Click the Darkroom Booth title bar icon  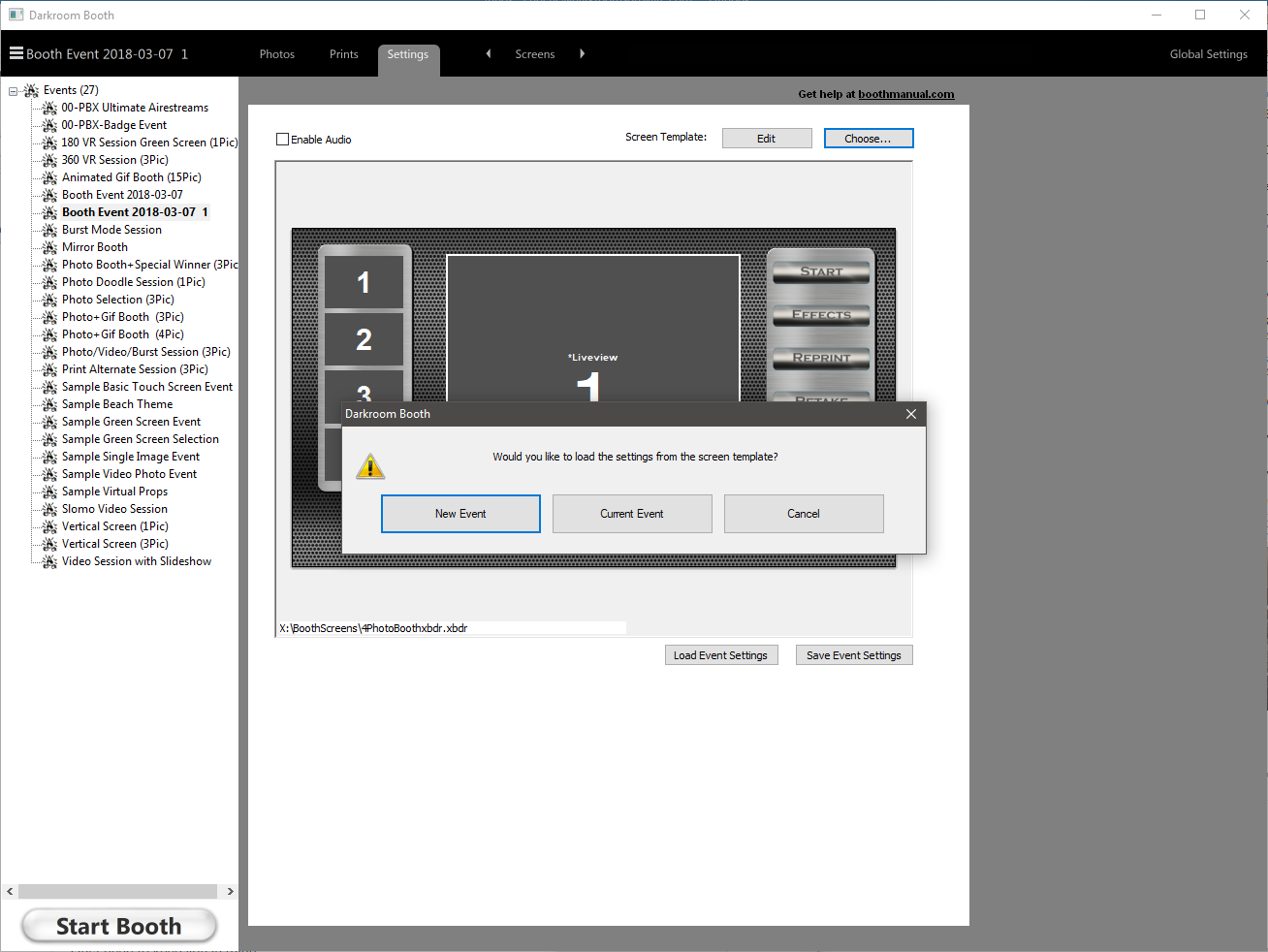[x=16, y=15]
